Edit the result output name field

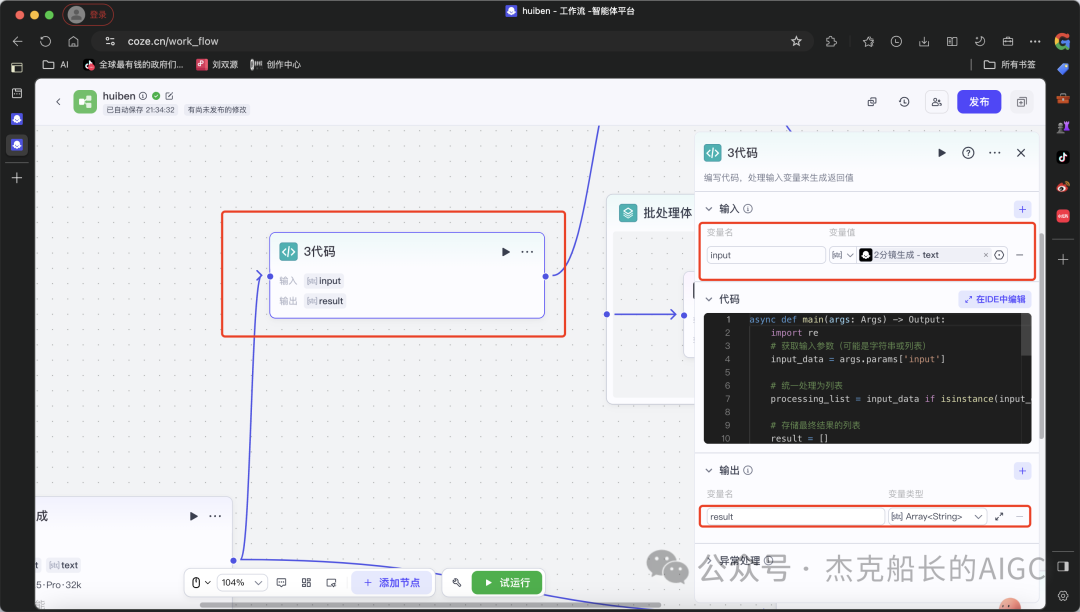pos(795,516)
